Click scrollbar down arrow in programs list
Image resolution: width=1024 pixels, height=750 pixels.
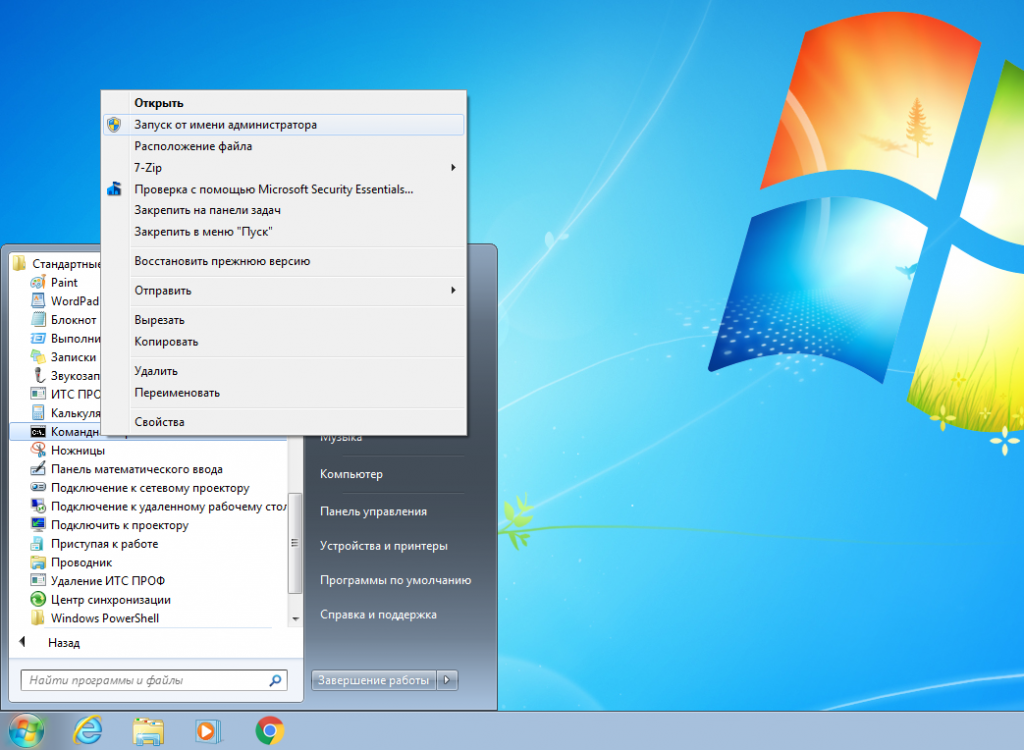[295, 618]
